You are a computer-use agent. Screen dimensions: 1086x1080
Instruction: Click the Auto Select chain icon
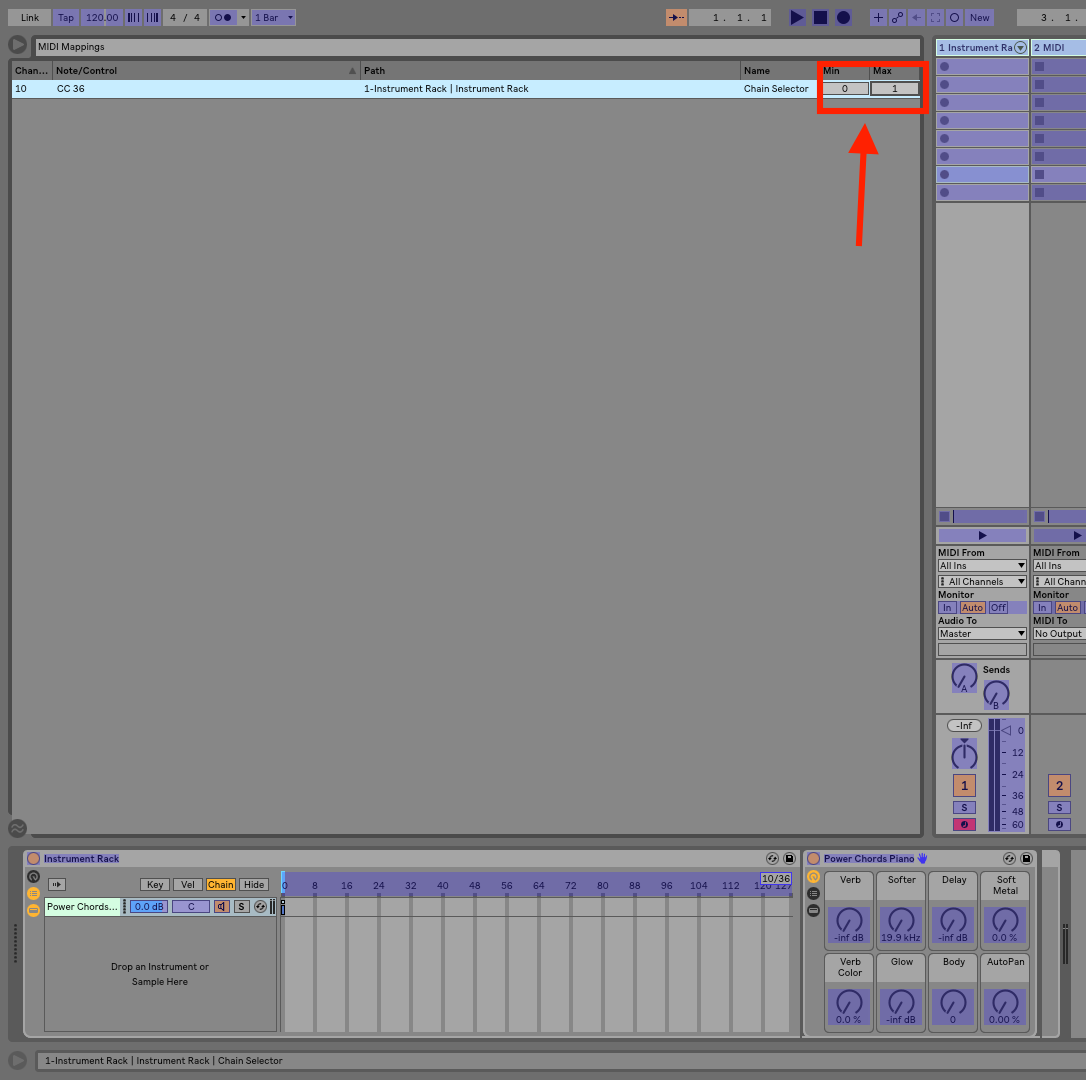pos(57,885)
